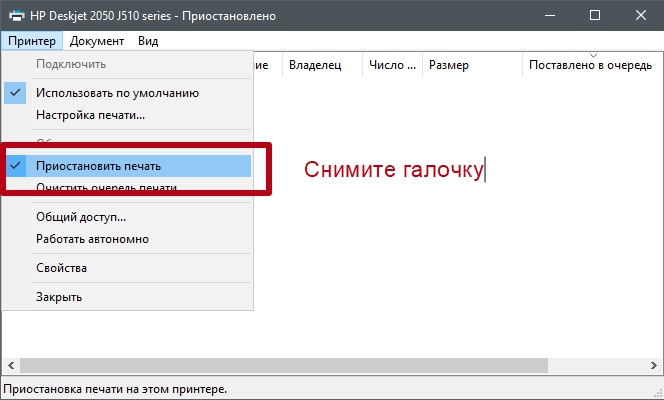
Task: Open "Общий доступ..." settings
Action: click(81, 217)
